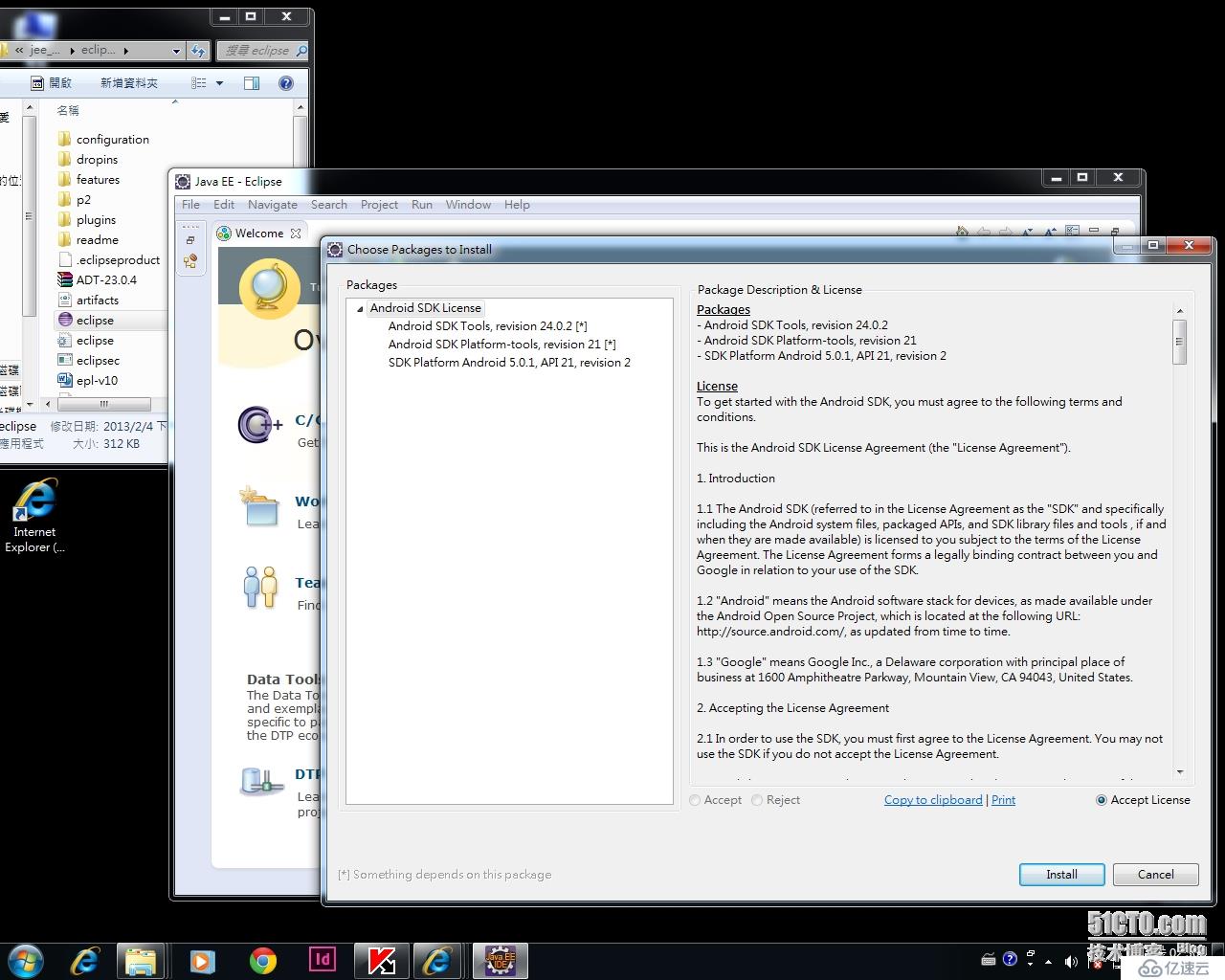This screenshot has height=980, width=1225.
Task: Open the C/C++ development welcome icon
Action: (x=260, y=424)
